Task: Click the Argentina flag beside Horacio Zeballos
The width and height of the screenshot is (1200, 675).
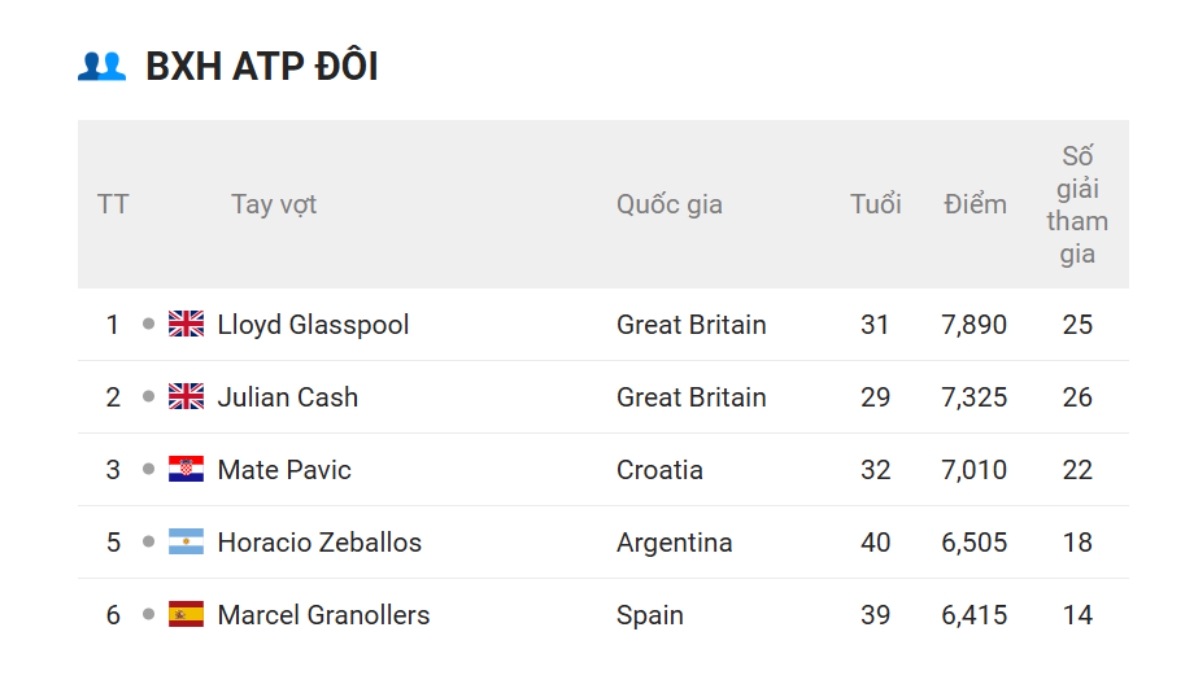Action: click(x=186, y=542)
